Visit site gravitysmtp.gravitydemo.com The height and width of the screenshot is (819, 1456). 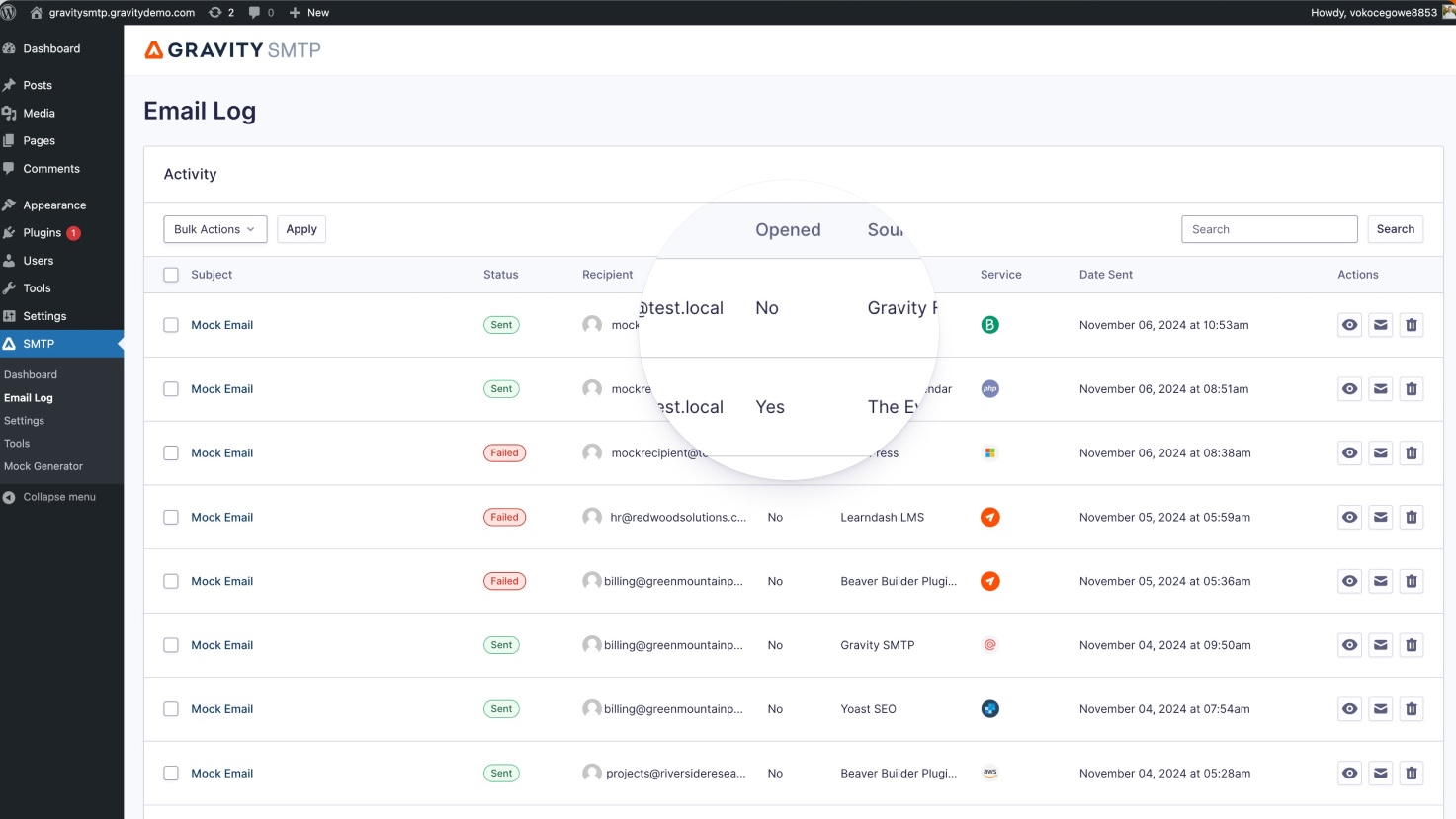[113, 12]
